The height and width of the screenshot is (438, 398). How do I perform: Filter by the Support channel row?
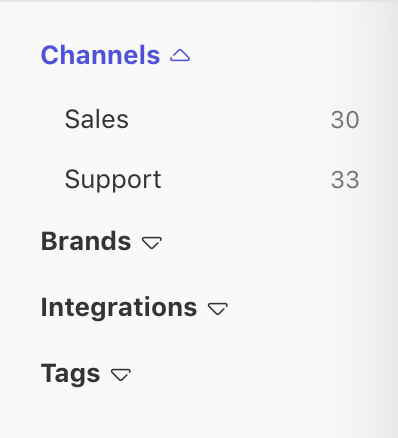click(212, 180)
